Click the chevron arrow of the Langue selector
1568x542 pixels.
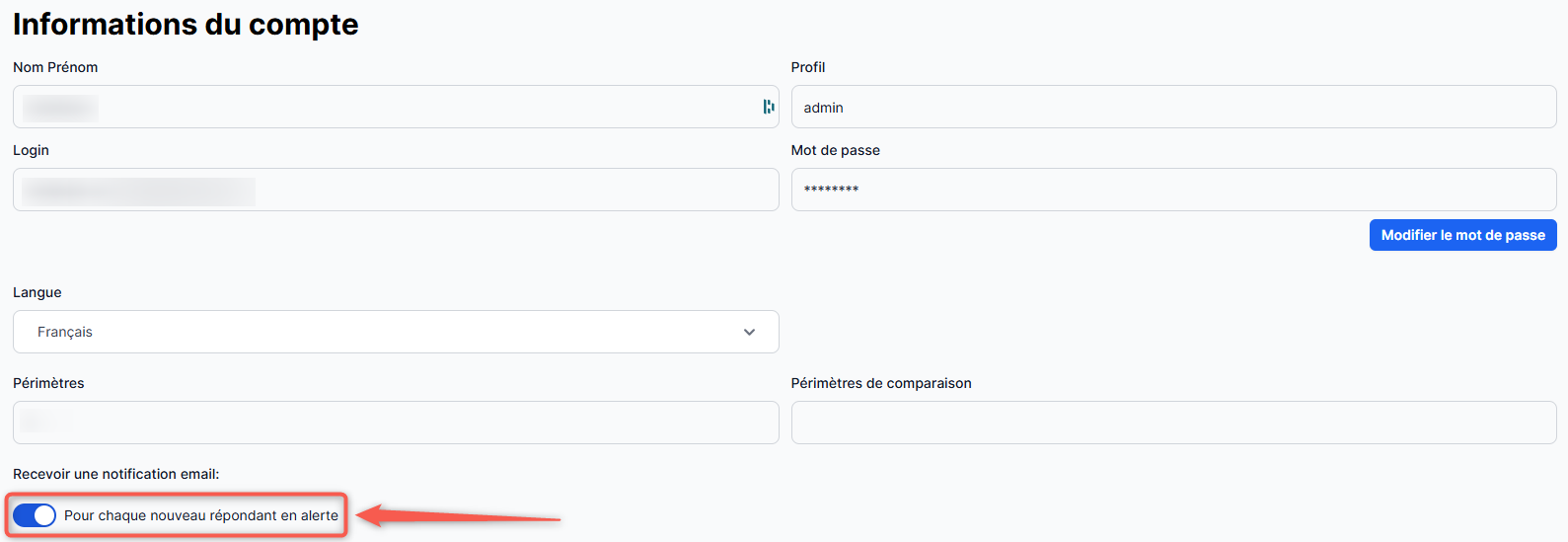coord(749,332)
